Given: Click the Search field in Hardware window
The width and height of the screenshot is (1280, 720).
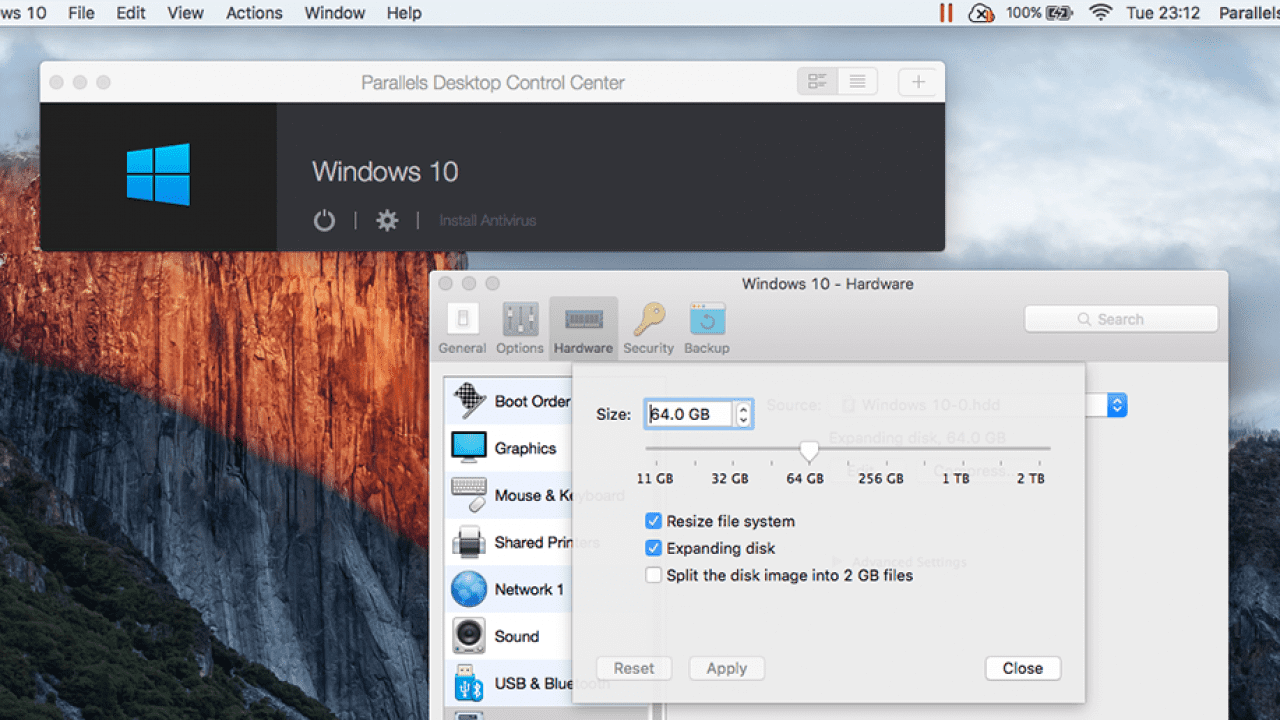Looking at the screenshot, I should pyautogui.click(x=1121, y=319).
